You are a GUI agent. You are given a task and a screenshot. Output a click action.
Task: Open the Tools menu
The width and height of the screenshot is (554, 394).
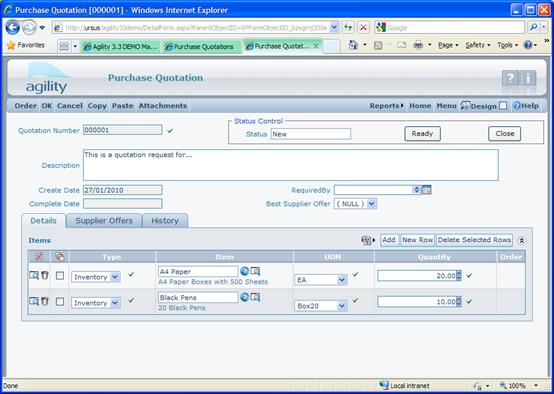click(507, 45)
